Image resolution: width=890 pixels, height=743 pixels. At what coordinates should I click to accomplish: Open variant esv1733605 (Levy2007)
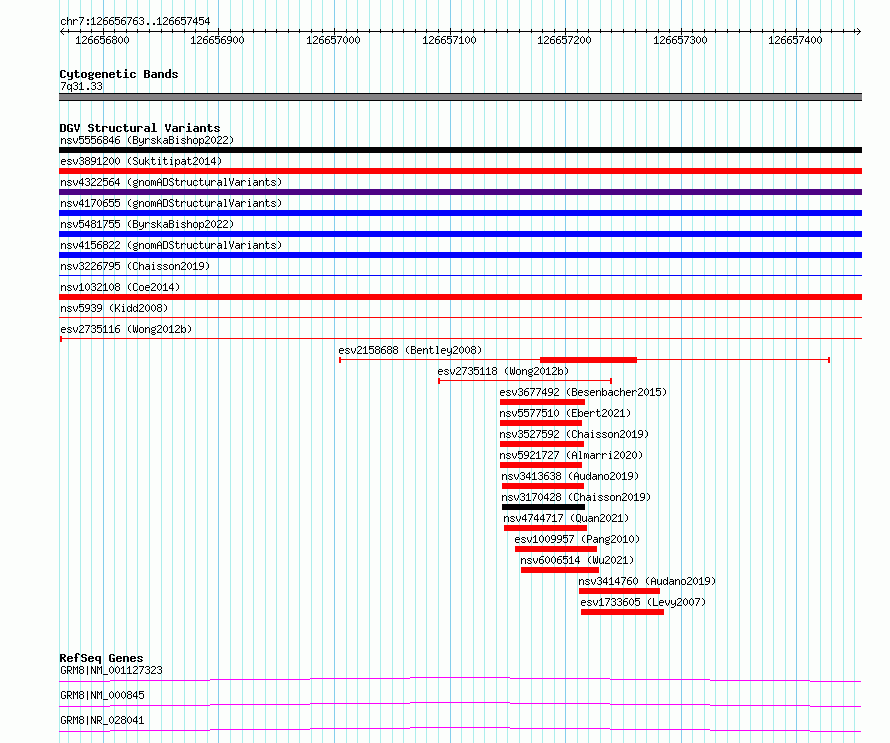coord(643,602)
